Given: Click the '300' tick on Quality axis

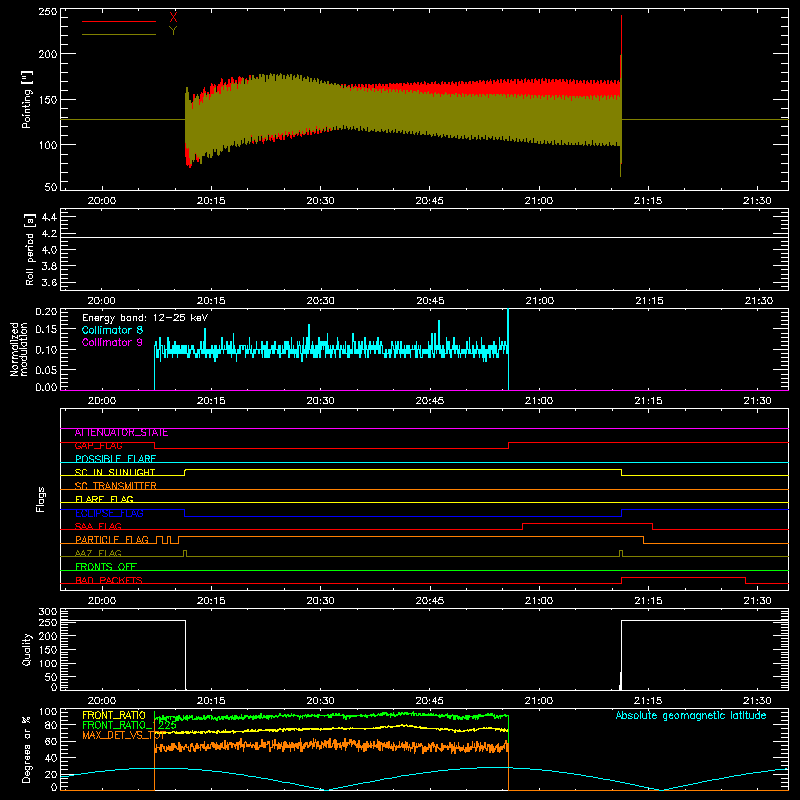Looking at the screenshot, I should coord(48,612).
